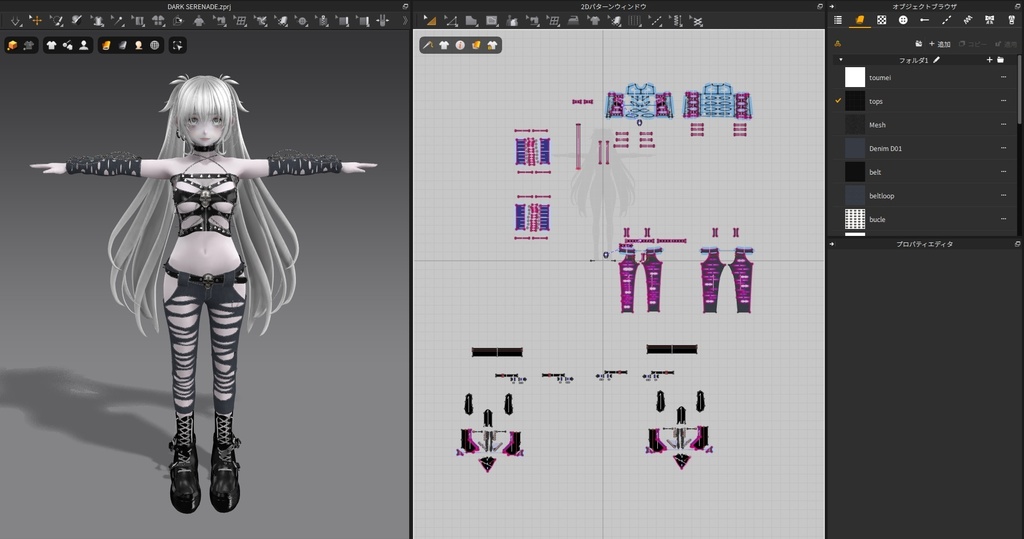Select the tops fabric row
Screen dimensions: 1024x539
point(923,101)
